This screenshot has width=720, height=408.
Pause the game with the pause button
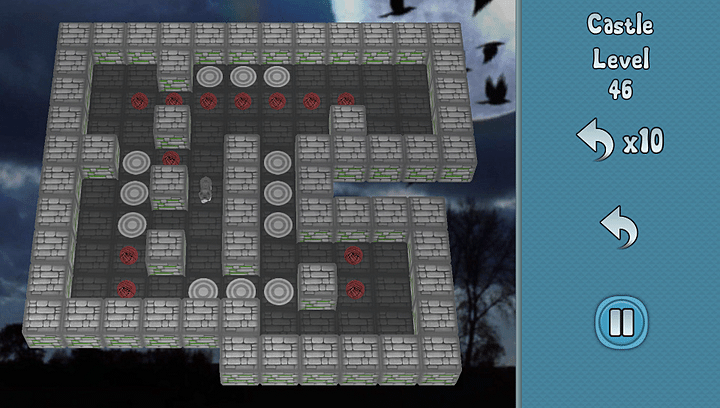coord(621,322)
